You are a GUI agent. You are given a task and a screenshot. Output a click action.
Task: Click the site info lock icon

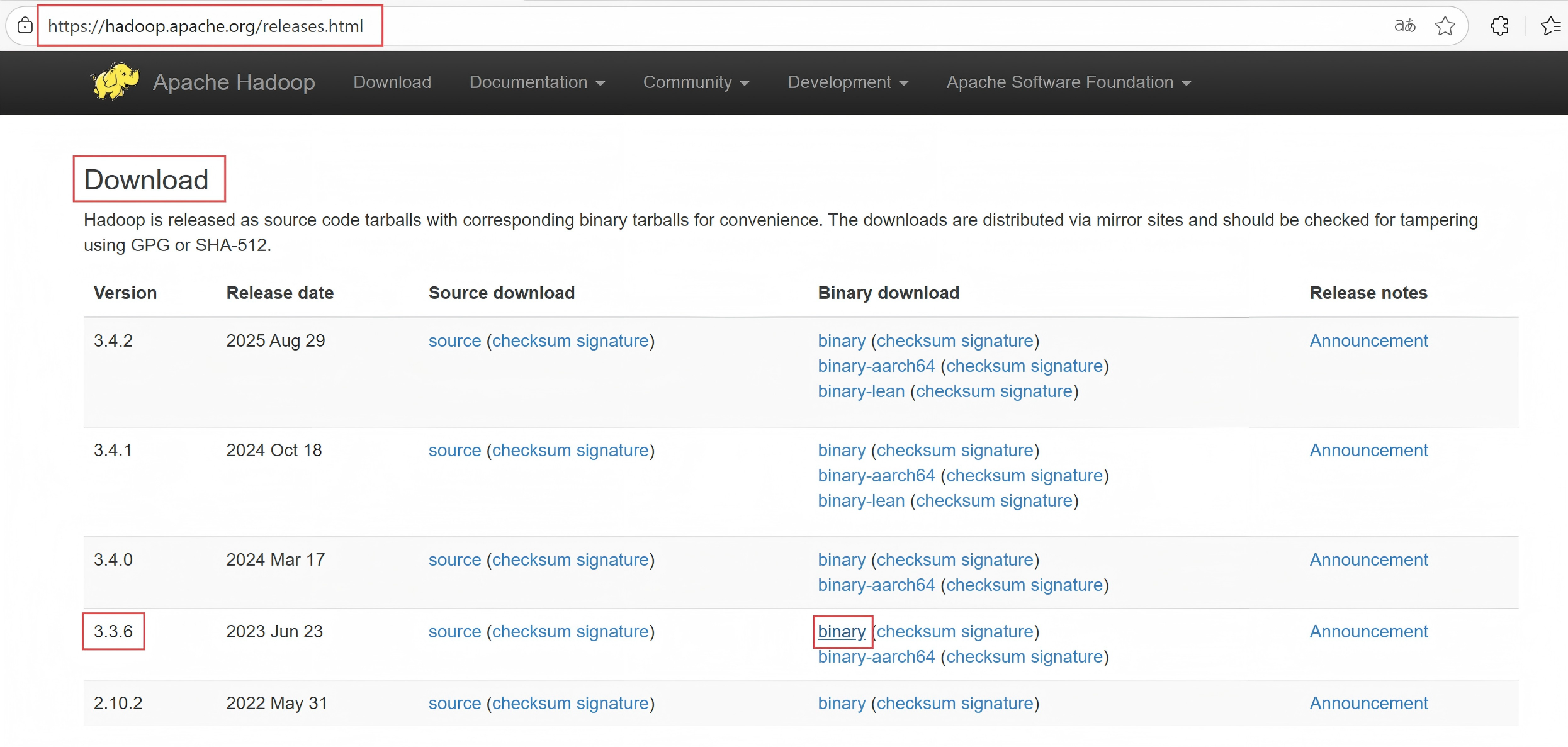click(25, 26)
